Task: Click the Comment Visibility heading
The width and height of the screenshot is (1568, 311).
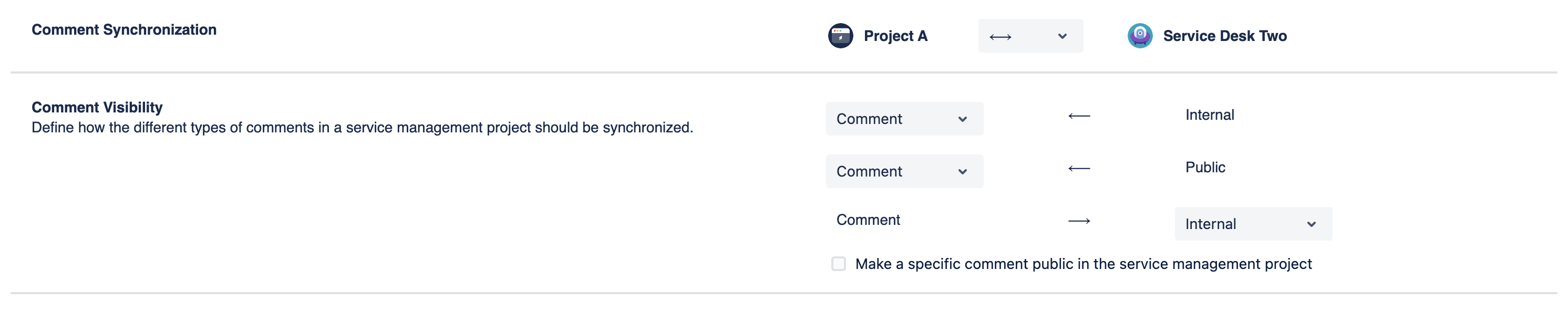Action: coord(97,107)
